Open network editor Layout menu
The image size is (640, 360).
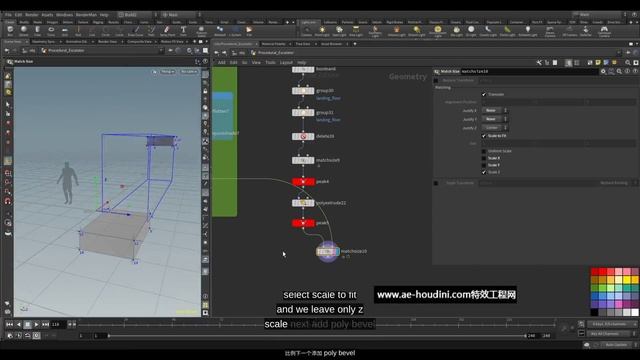[x=286, y=62]
